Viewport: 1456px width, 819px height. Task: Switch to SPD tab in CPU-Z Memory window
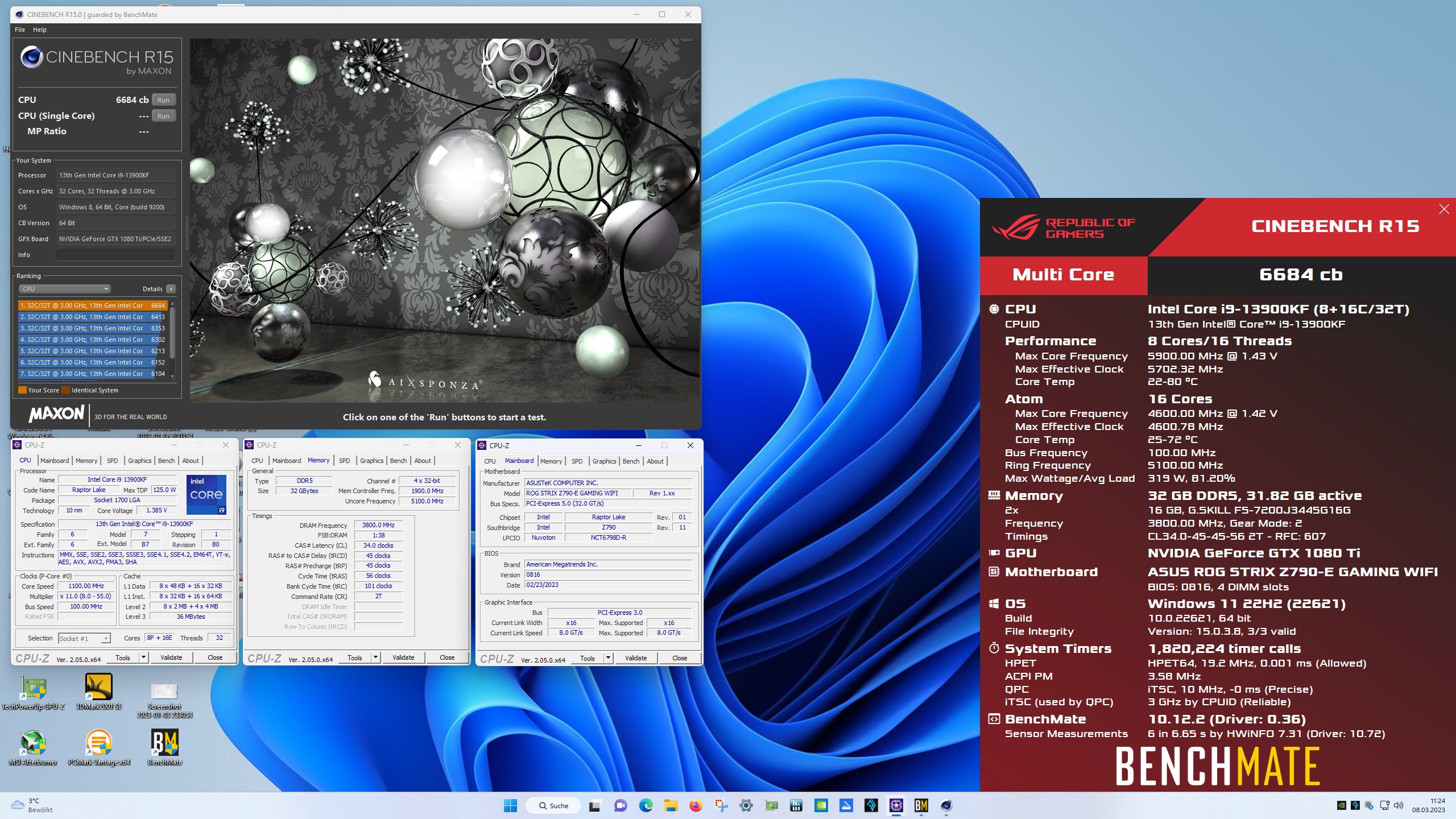pyautogui.click(x=344, y=461)
